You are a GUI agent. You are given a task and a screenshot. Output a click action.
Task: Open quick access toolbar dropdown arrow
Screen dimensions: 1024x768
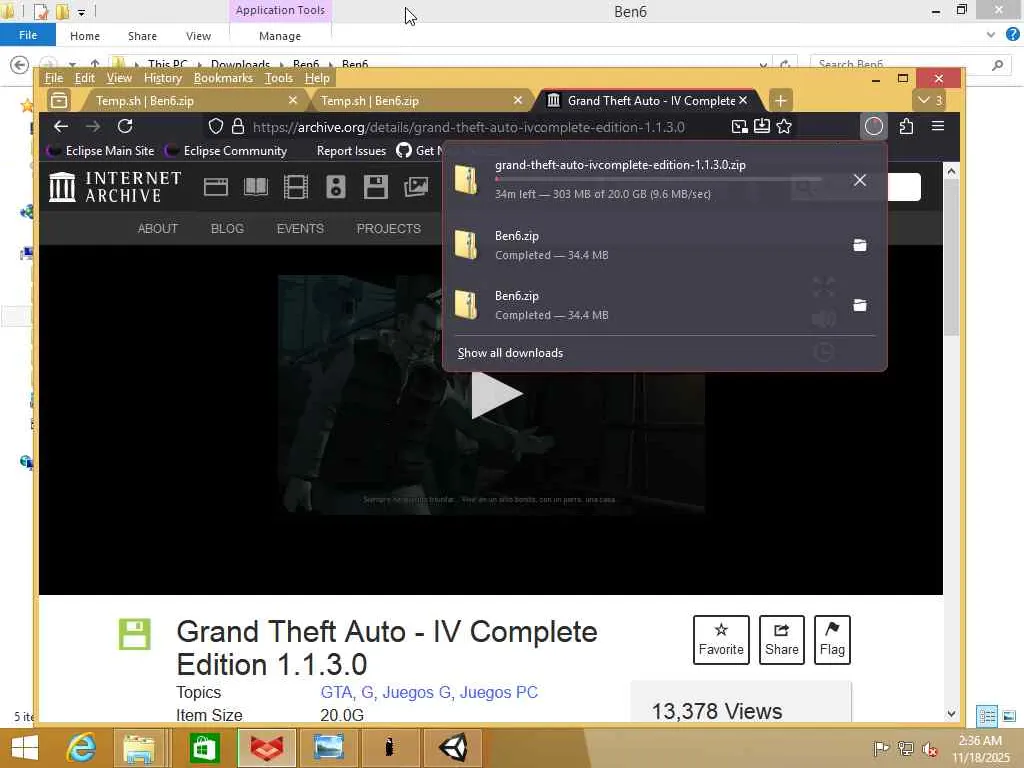point(81,12)
